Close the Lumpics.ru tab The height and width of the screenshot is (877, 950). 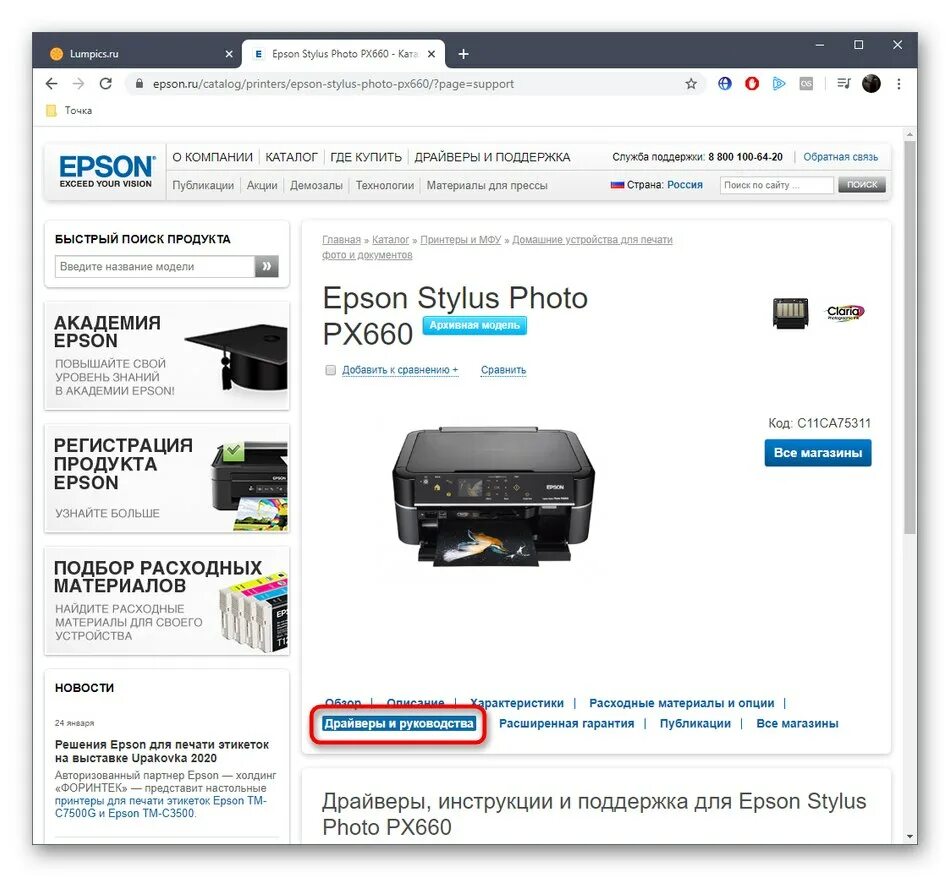[228, 54]
